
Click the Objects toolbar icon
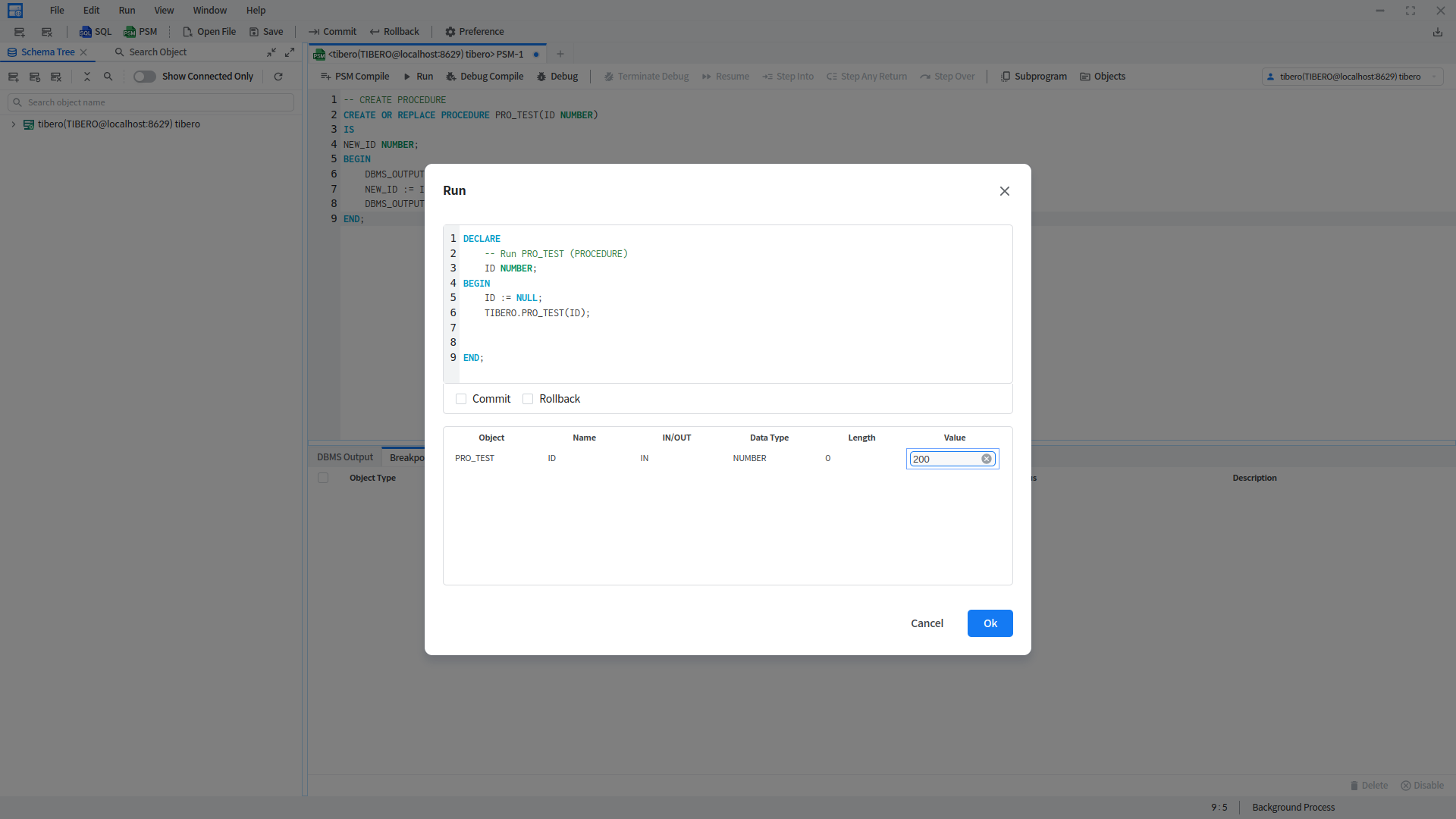pyautogui.click(x=1085, y=77)
